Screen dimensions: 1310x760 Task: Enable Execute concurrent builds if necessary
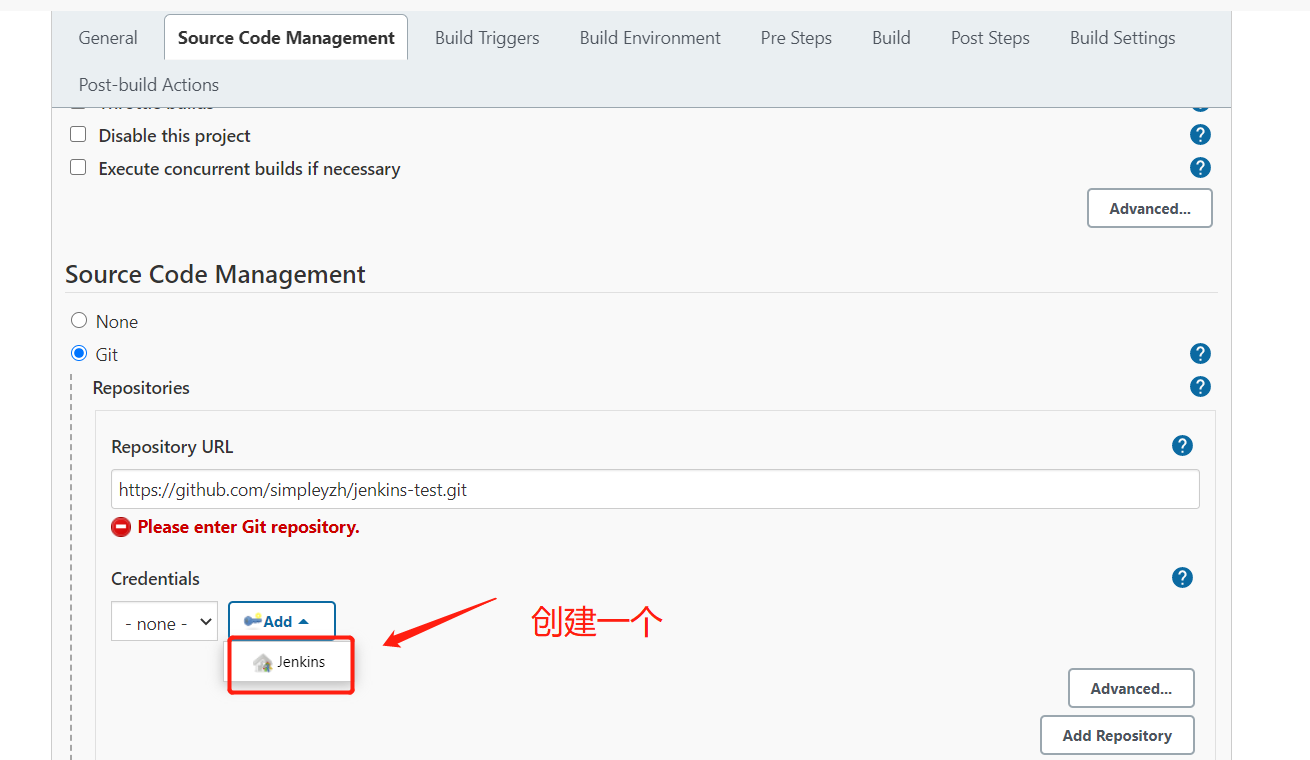(78, 168)
